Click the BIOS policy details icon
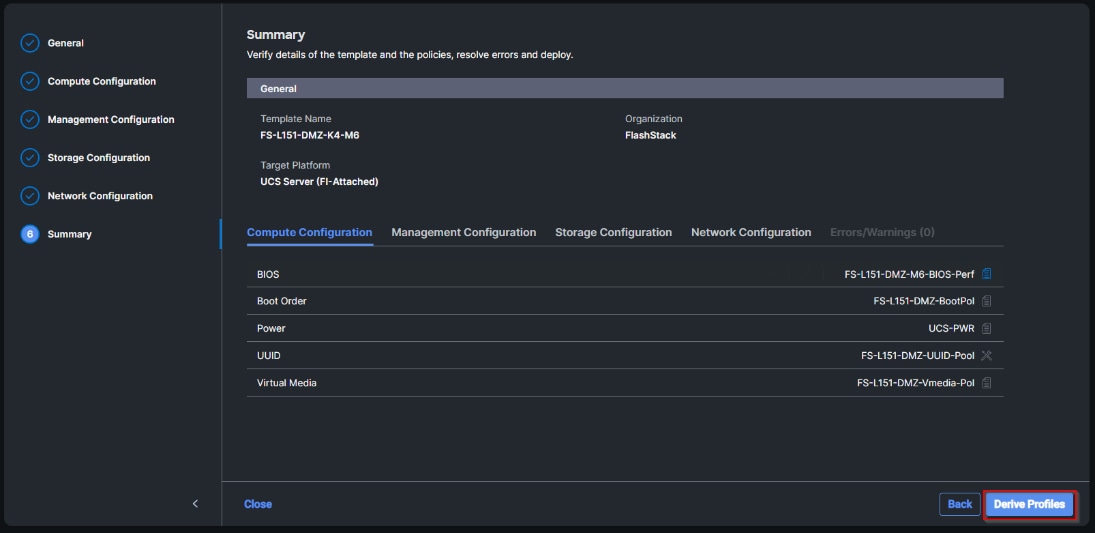Image resolution: width=1095 pixels, height=533 pixels. tap(987, 274)
